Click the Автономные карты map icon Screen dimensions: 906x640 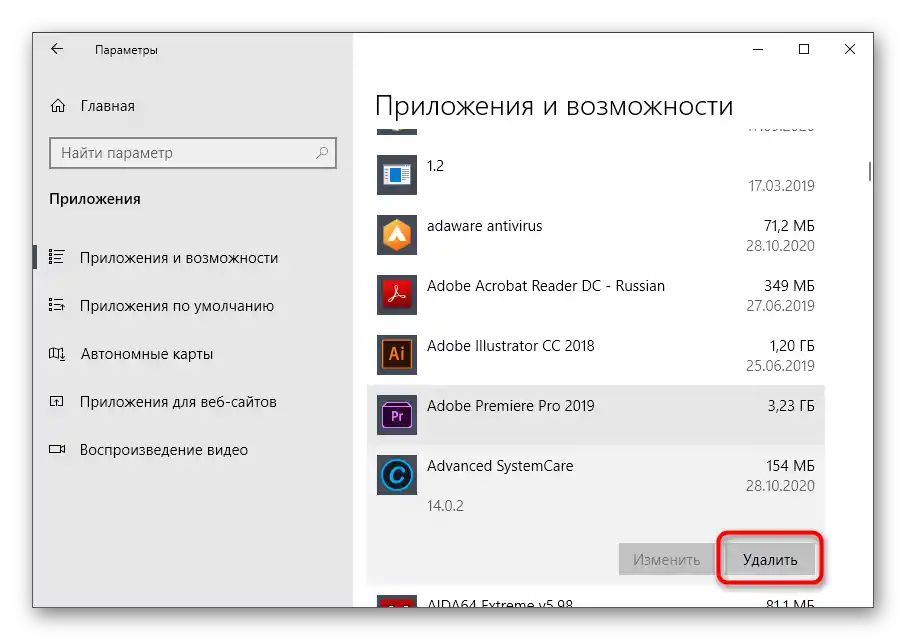tap(57, 353)
